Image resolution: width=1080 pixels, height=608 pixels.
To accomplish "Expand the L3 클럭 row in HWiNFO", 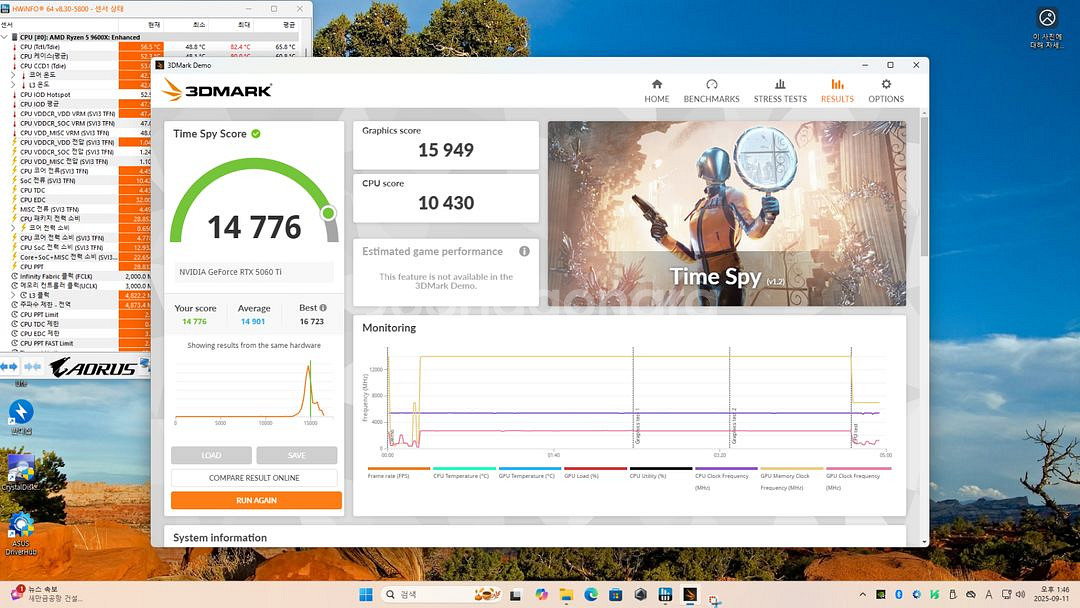I will [x=13, y=295].
